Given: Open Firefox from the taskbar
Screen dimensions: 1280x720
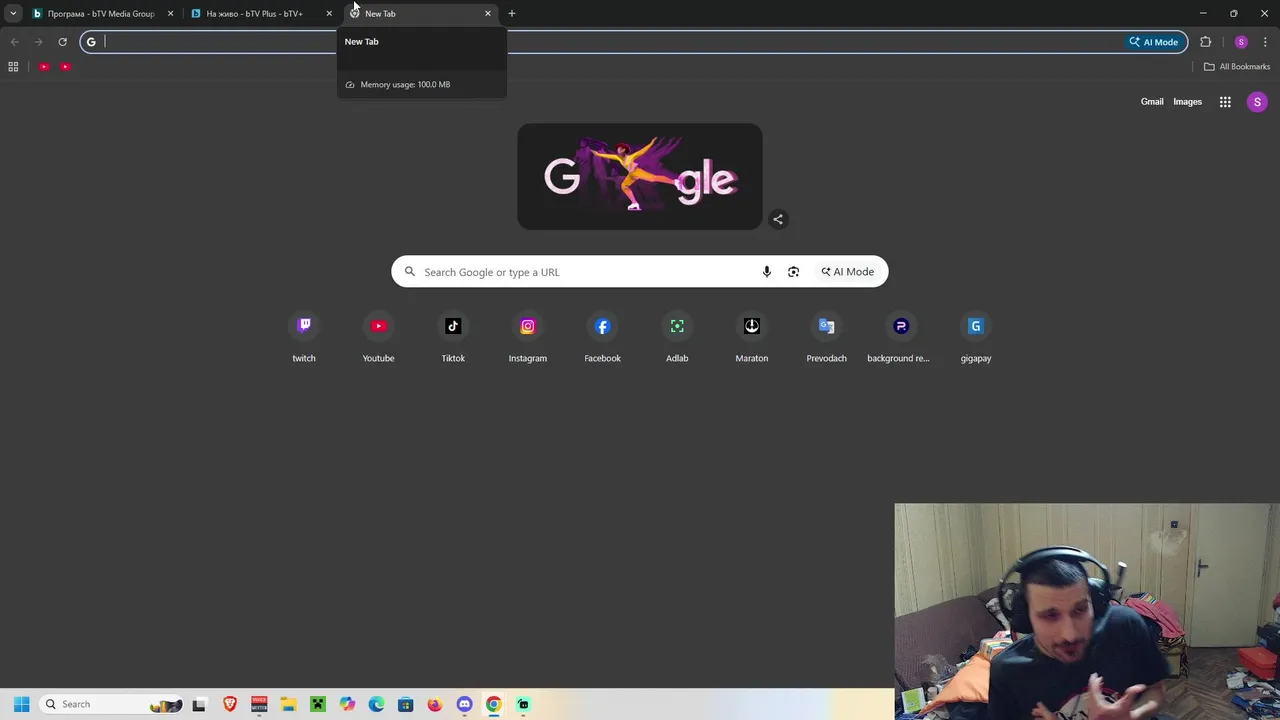Looking at the screenshot, I should pyautogui.click(x=435, y=704).
